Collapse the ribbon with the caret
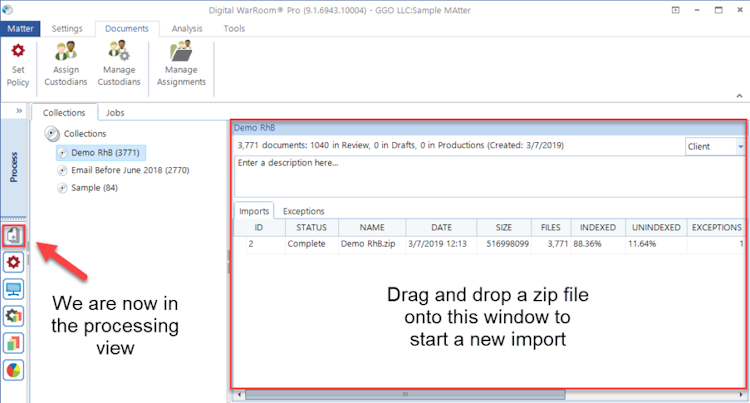Screen dimensions: 750x403 739,96
